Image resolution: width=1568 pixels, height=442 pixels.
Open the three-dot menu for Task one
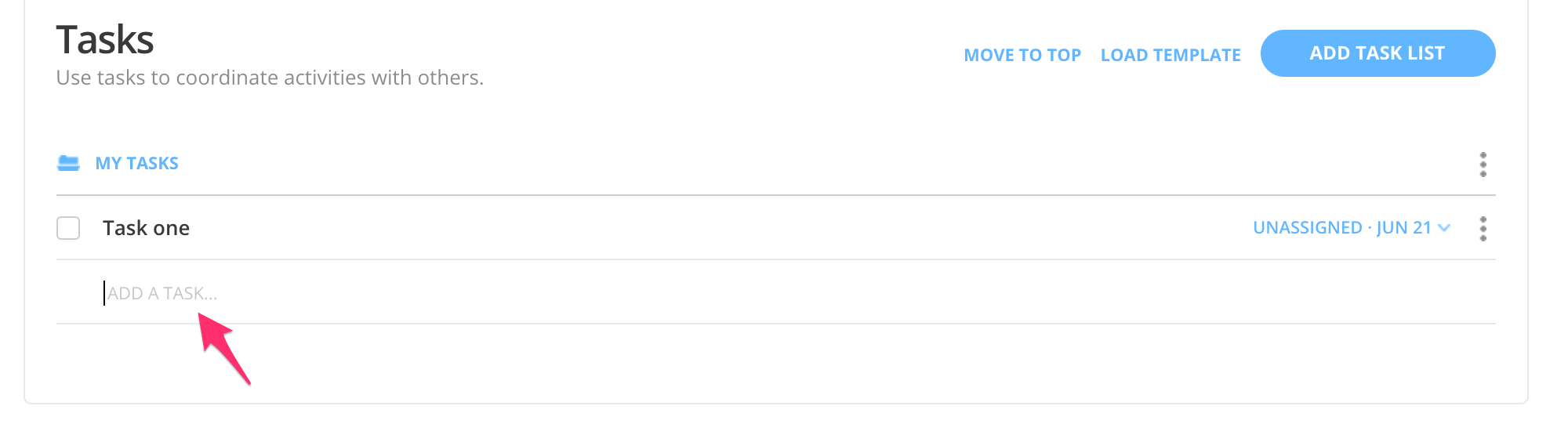tap(1483, 229)
